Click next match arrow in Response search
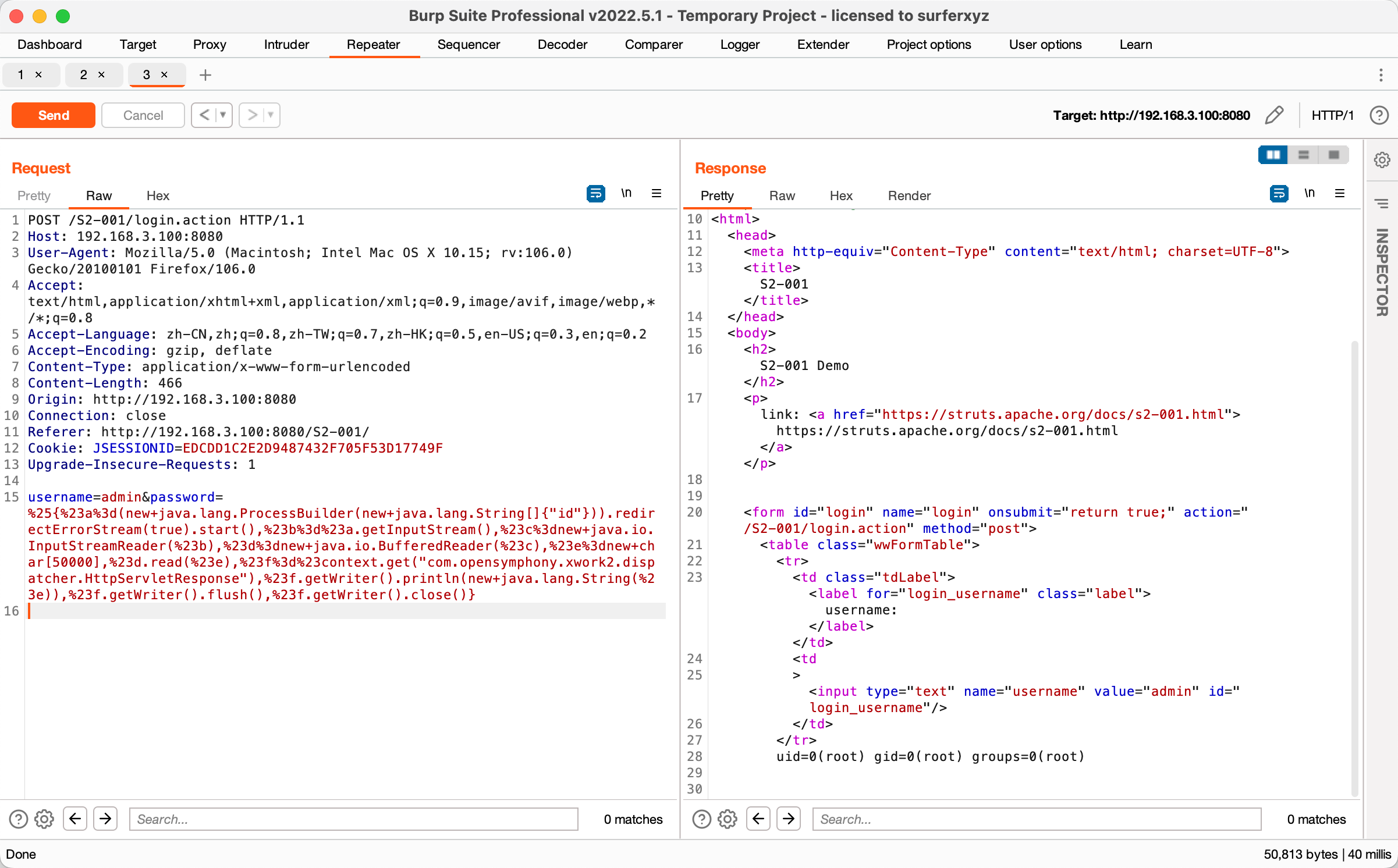The width and height of the screenshot is (1398, 868). pyautogui.click(x=789, y=819)
